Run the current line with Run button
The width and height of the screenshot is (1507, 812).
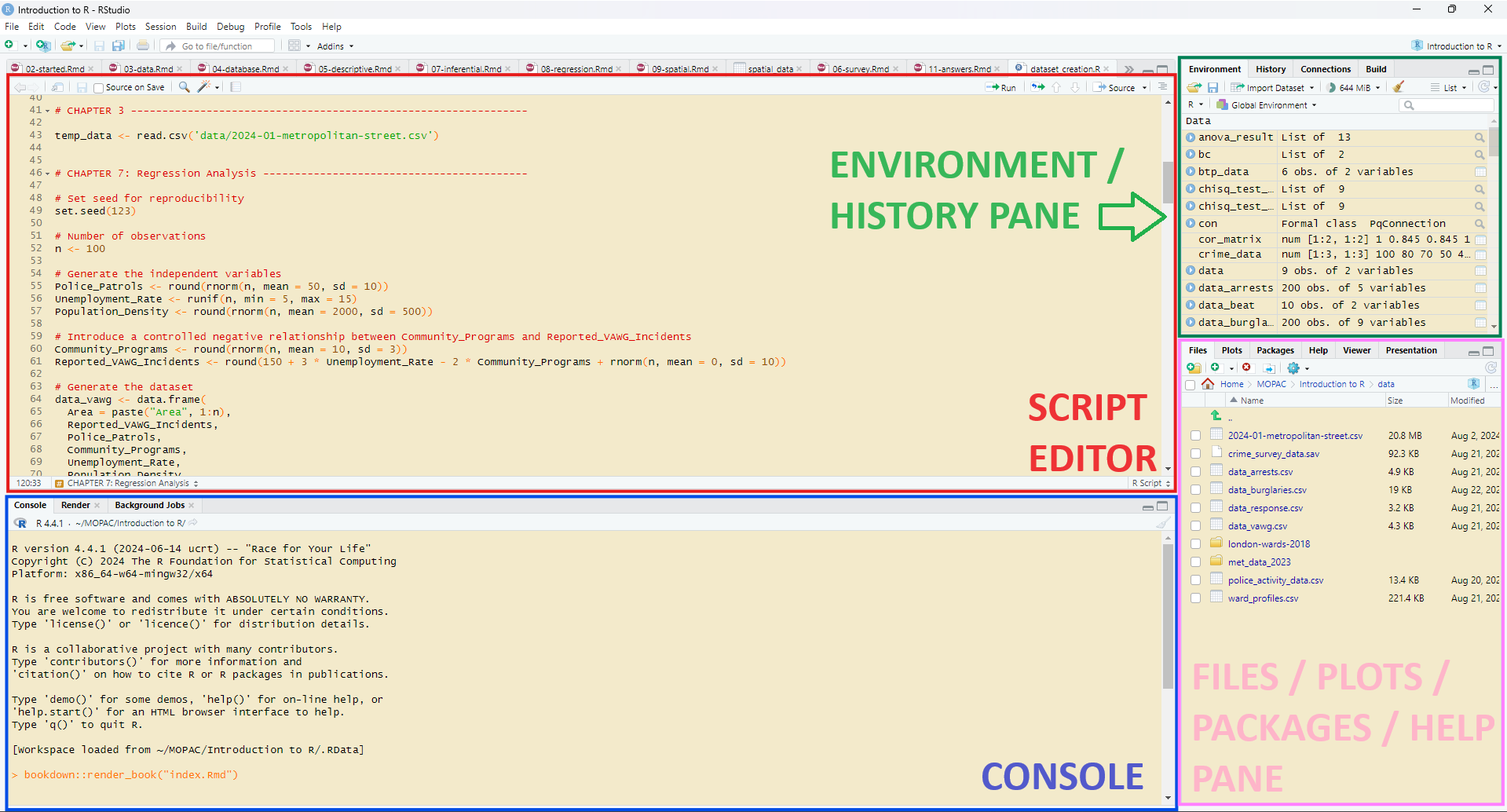pos(1001,87)
